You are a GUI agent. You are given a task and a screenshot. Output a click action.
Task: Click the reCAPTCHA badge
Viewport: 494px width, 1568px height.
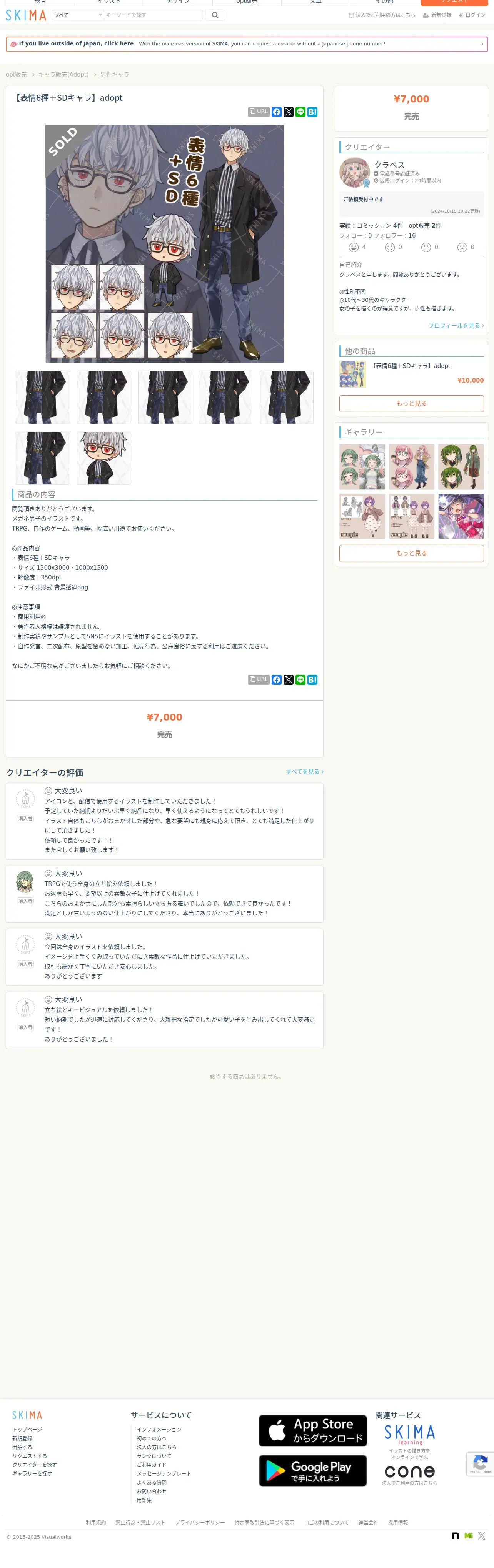click(x=480, y=1464)
